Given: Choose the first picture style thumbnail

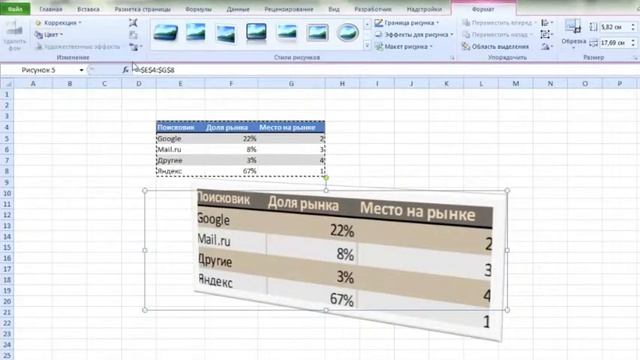Looking at the screenshot, I should point(165,33).
